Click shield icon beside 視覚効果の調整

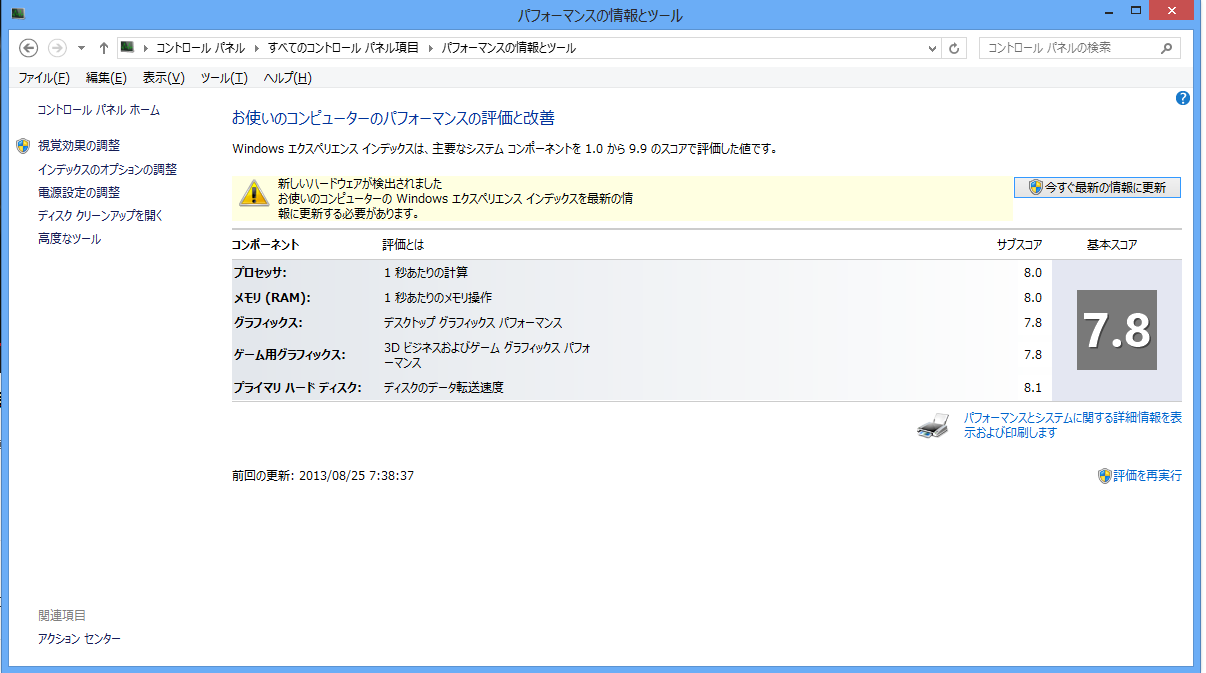click(x=24, y=146)
